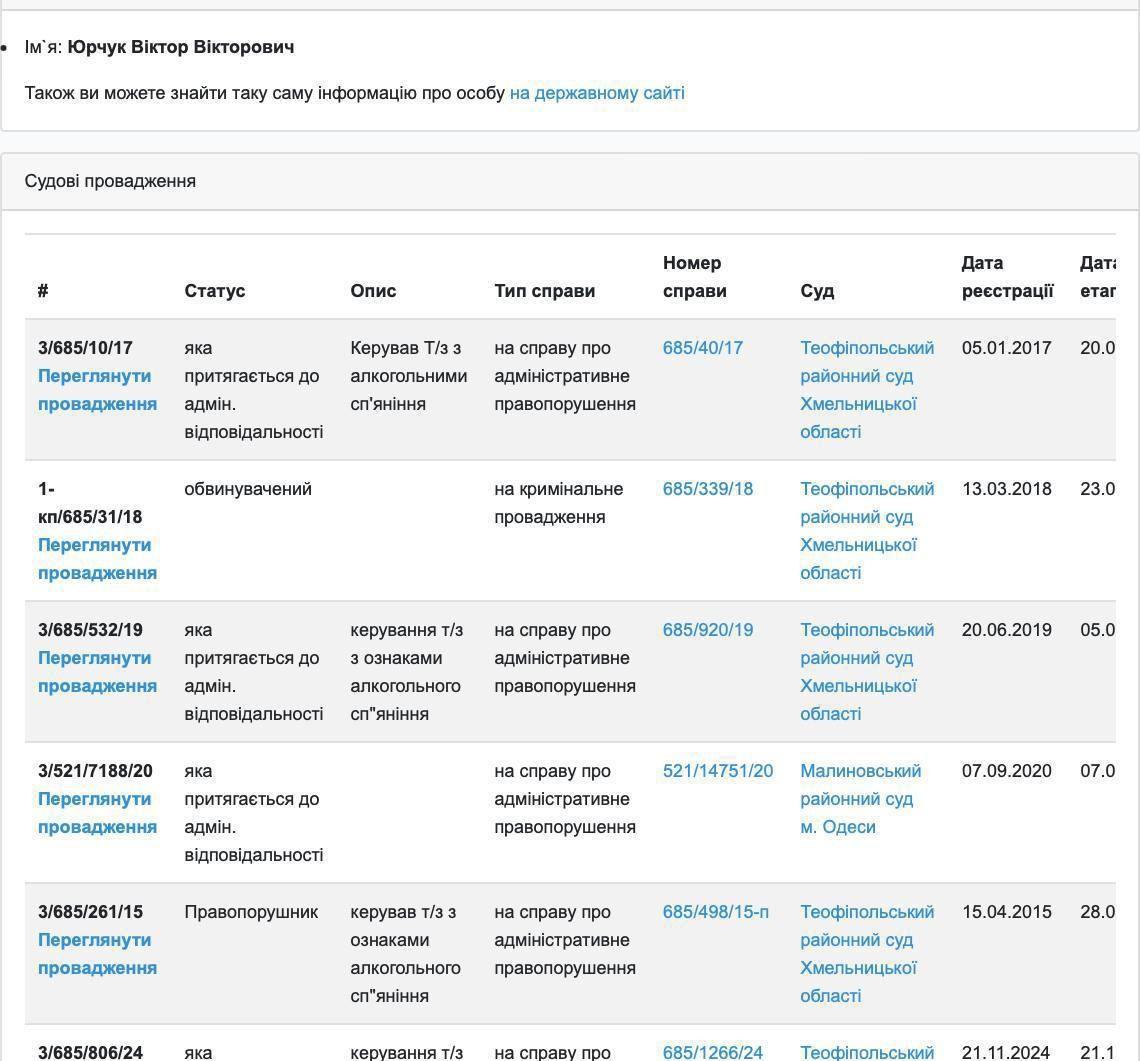The height and width of the screenshot is (1061, 1140).
Task: Click the 'Дата реєстрації' column header
Action: click(1007, 277)
